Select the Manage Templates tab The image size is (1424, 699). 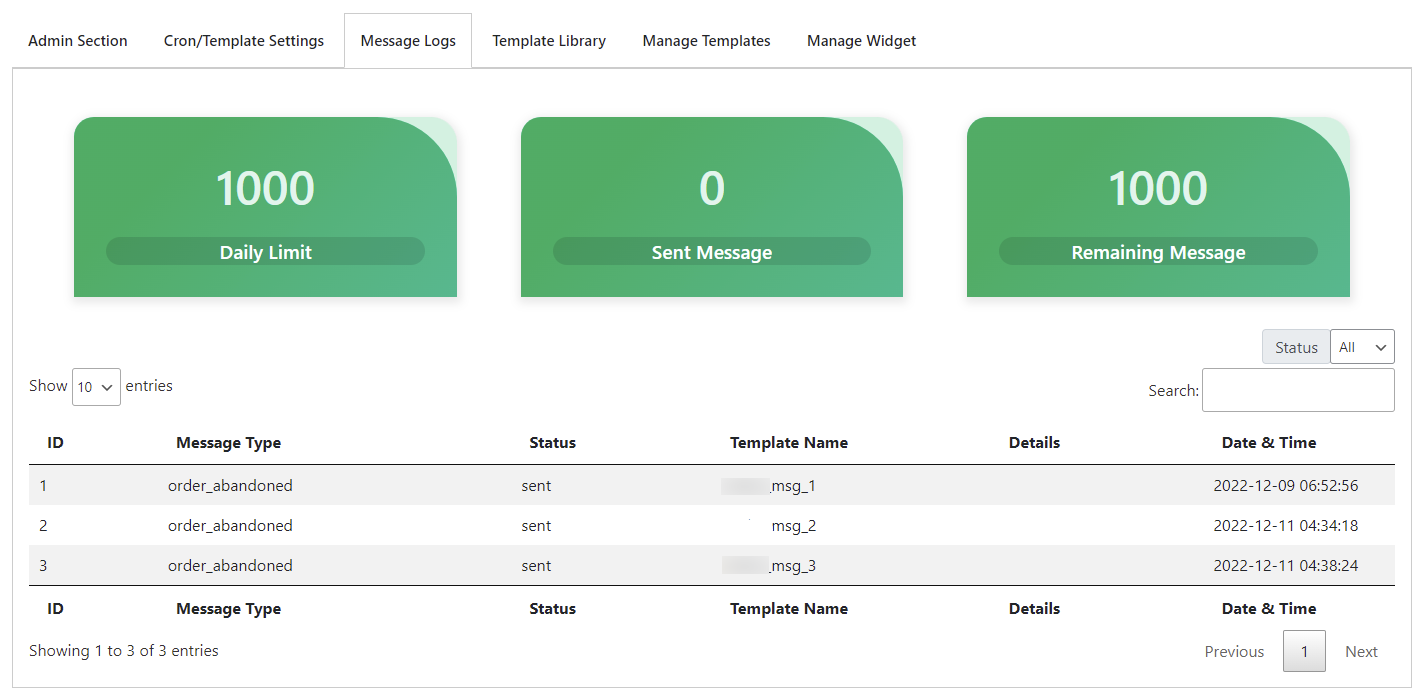(x=706, y=40)
